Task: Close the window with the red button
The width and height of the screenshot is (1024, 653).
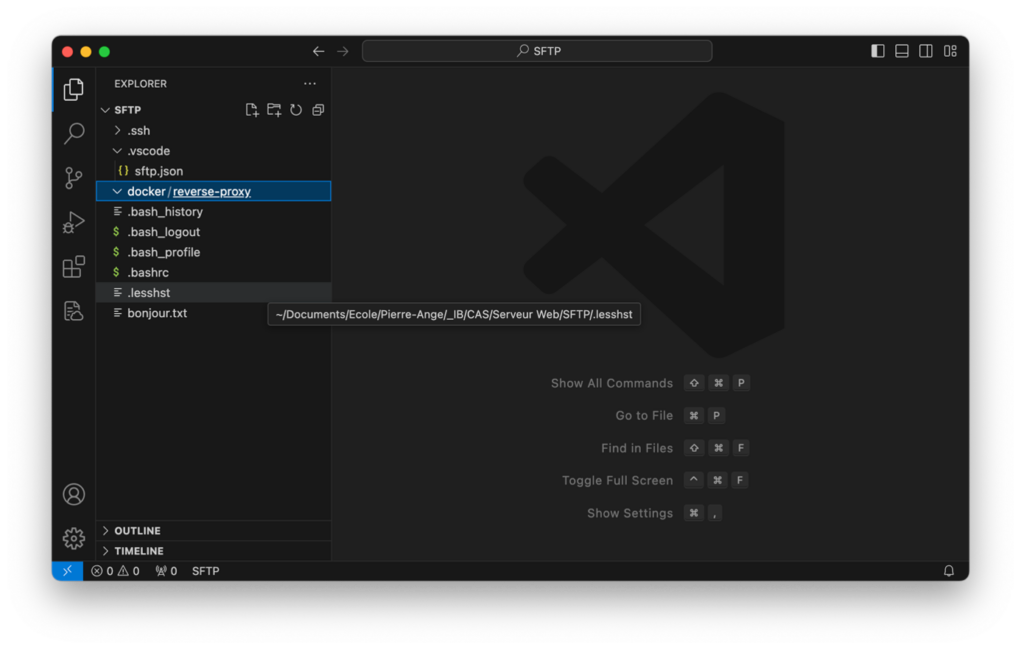Action: [67, 52]
